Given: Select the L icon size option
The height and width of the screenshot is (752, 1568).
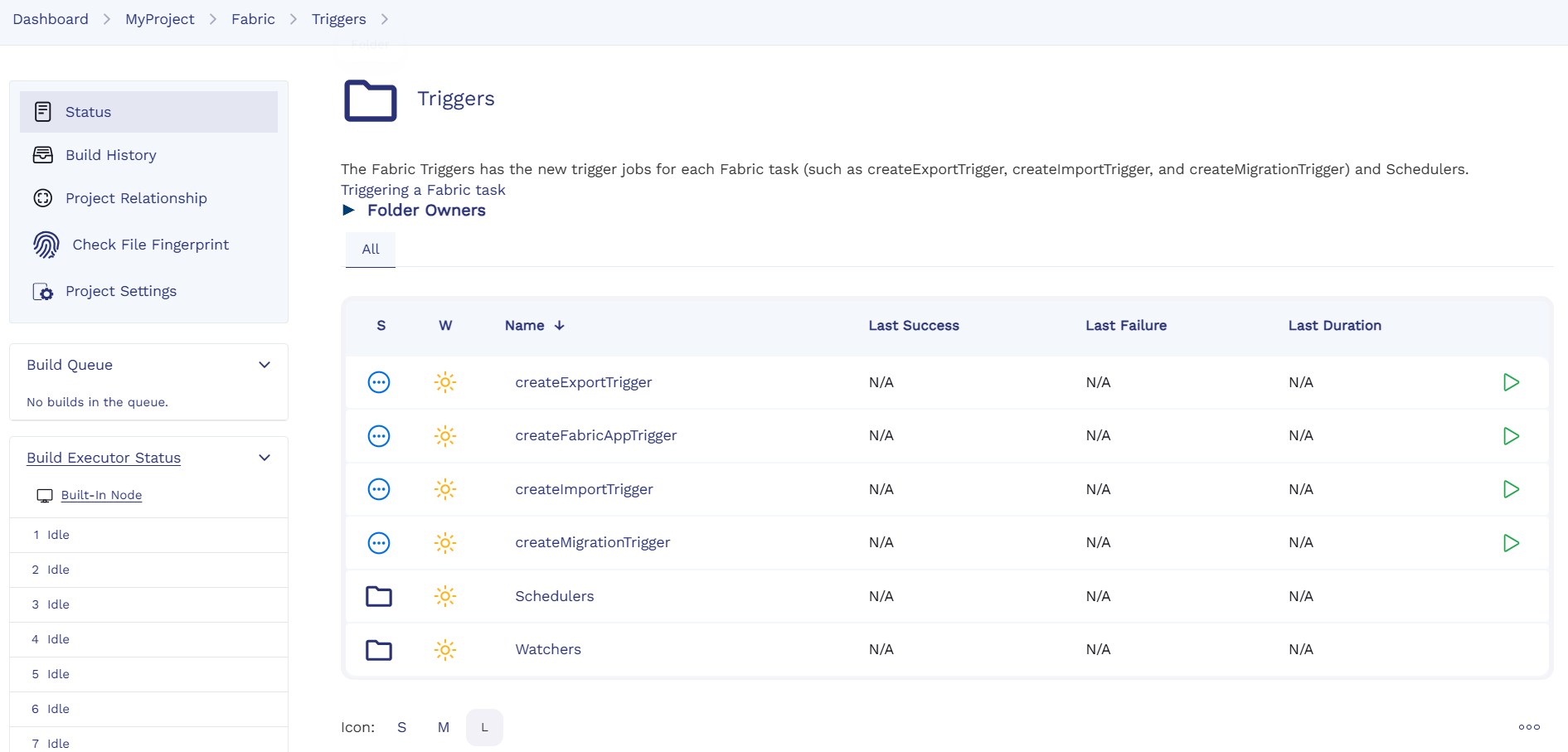Looking at the screenshot, I should (484, 727).
